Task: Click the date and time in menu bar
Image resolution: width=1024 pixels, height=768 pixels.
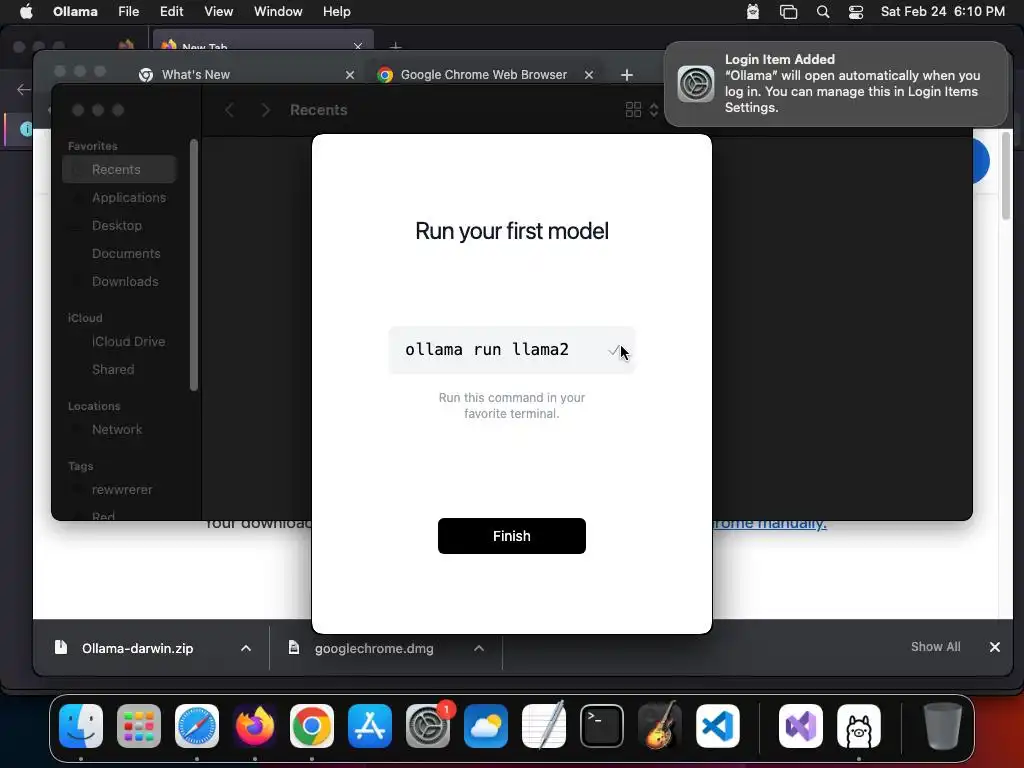Action: click(942, 12)
